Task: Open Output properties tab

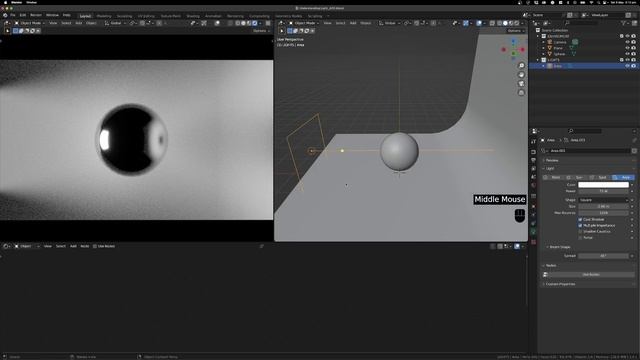Action: pos(533,160)
